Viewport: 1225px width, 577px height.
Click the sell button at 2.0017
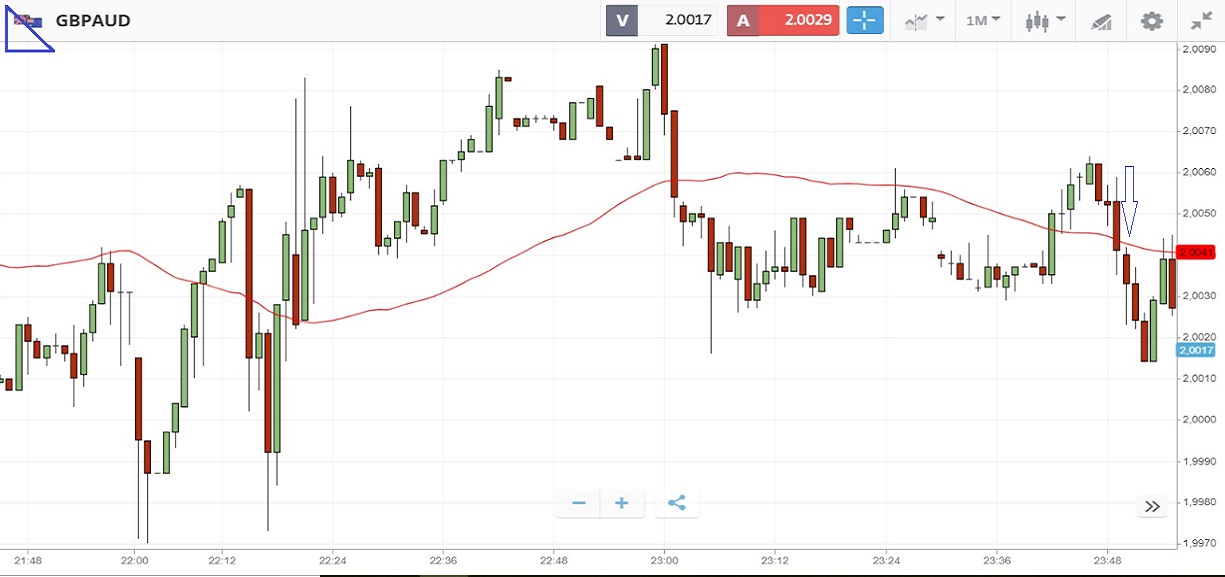tap(662, 20)
